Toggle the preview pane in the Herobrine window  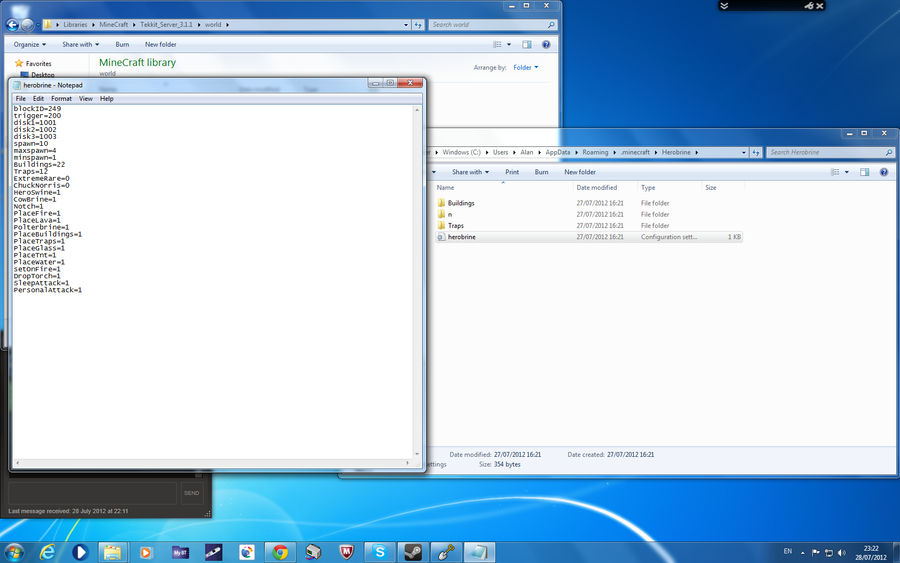pos(864,172)
